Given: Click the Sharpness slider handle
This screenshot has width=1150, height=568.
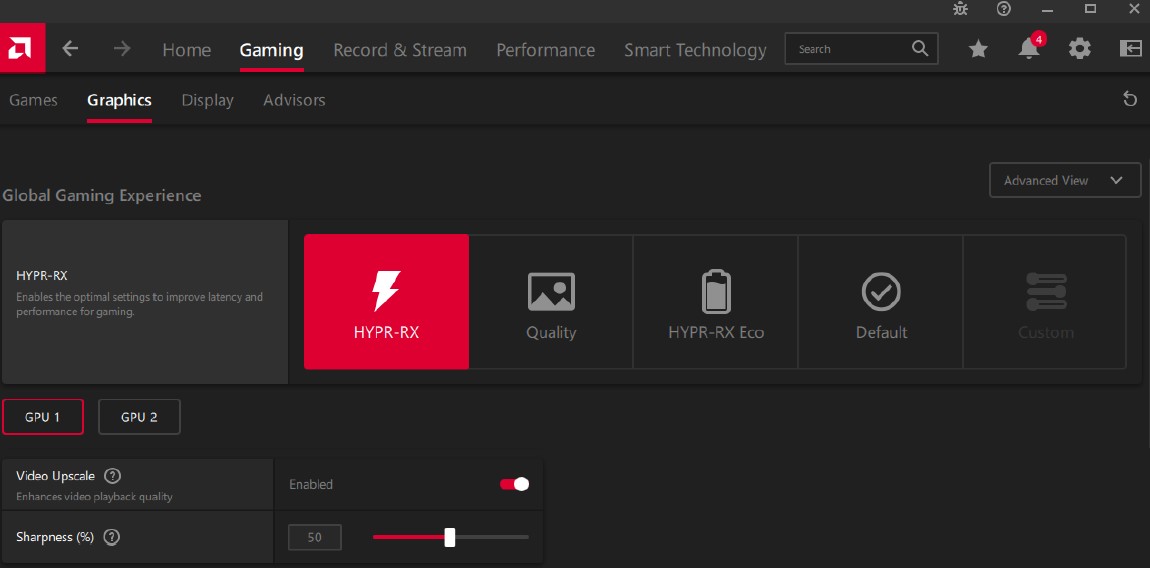Looking at the screenshot, I should [450, 537].
